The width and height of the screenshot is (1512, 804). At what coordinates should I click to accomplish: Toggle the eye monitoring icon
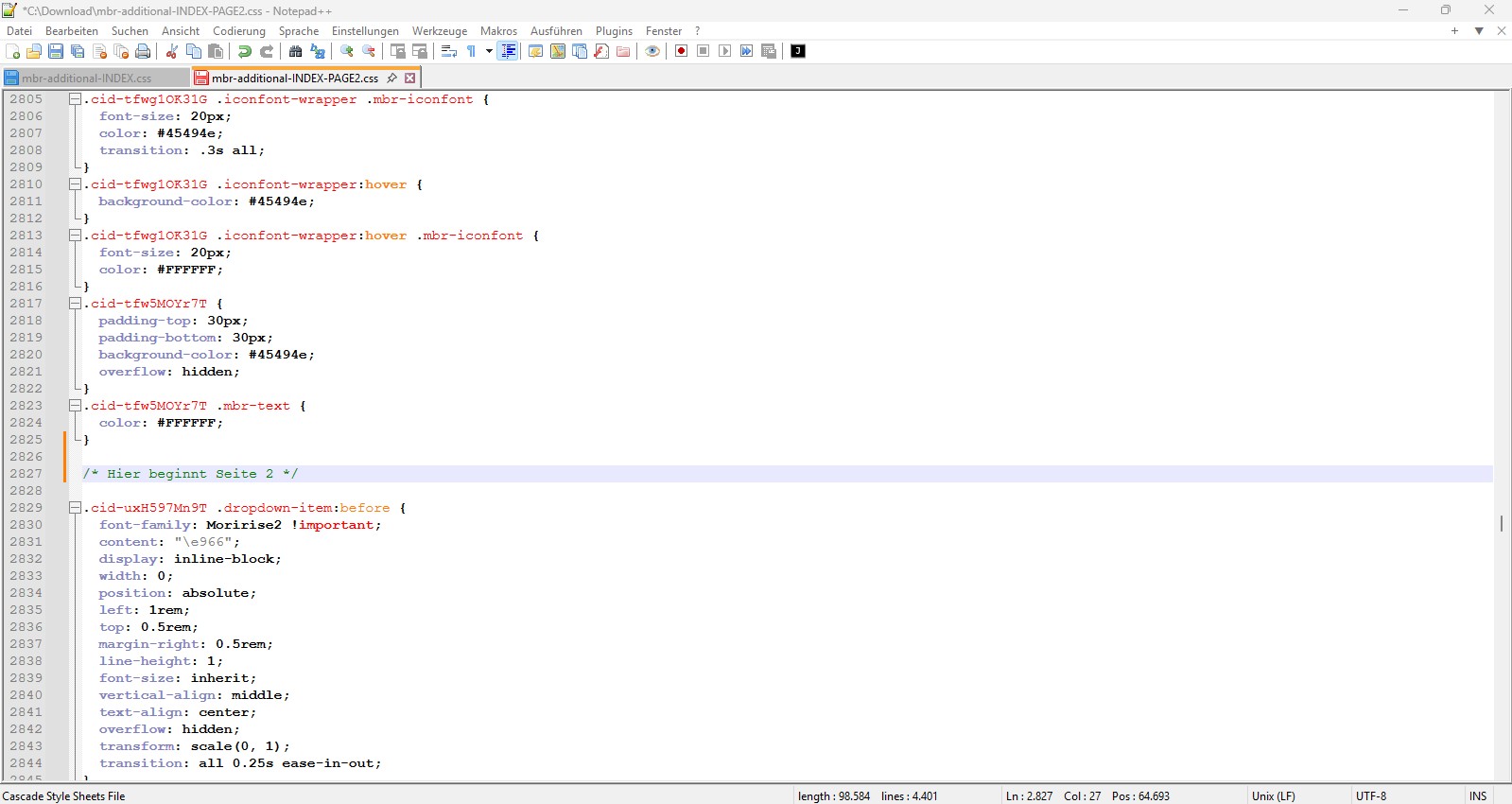pos(652,51)
